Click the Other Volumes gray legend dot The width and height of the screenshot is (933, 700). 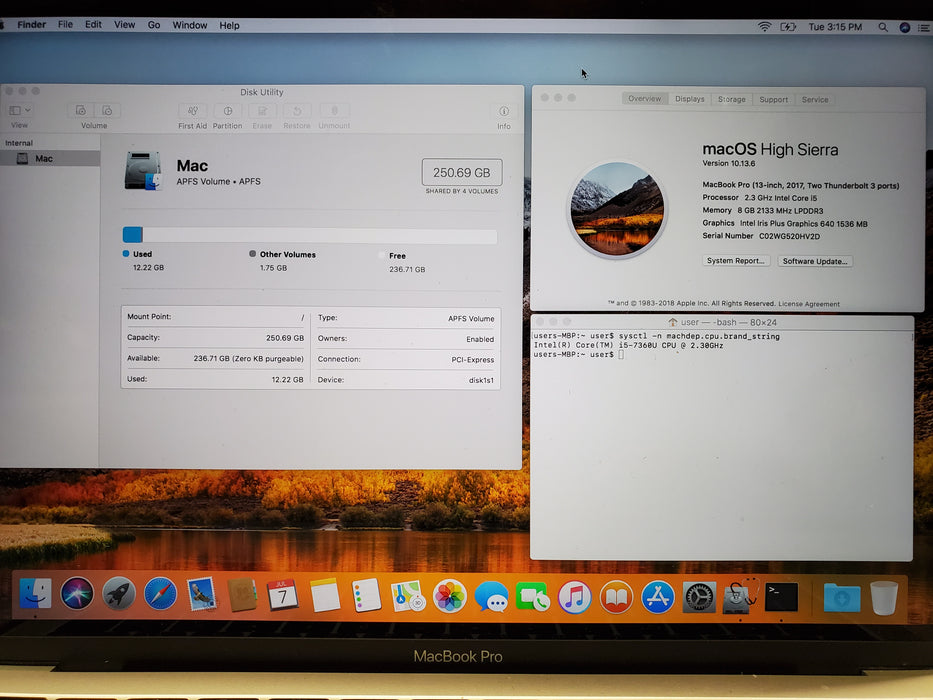(x=252, y=254)
